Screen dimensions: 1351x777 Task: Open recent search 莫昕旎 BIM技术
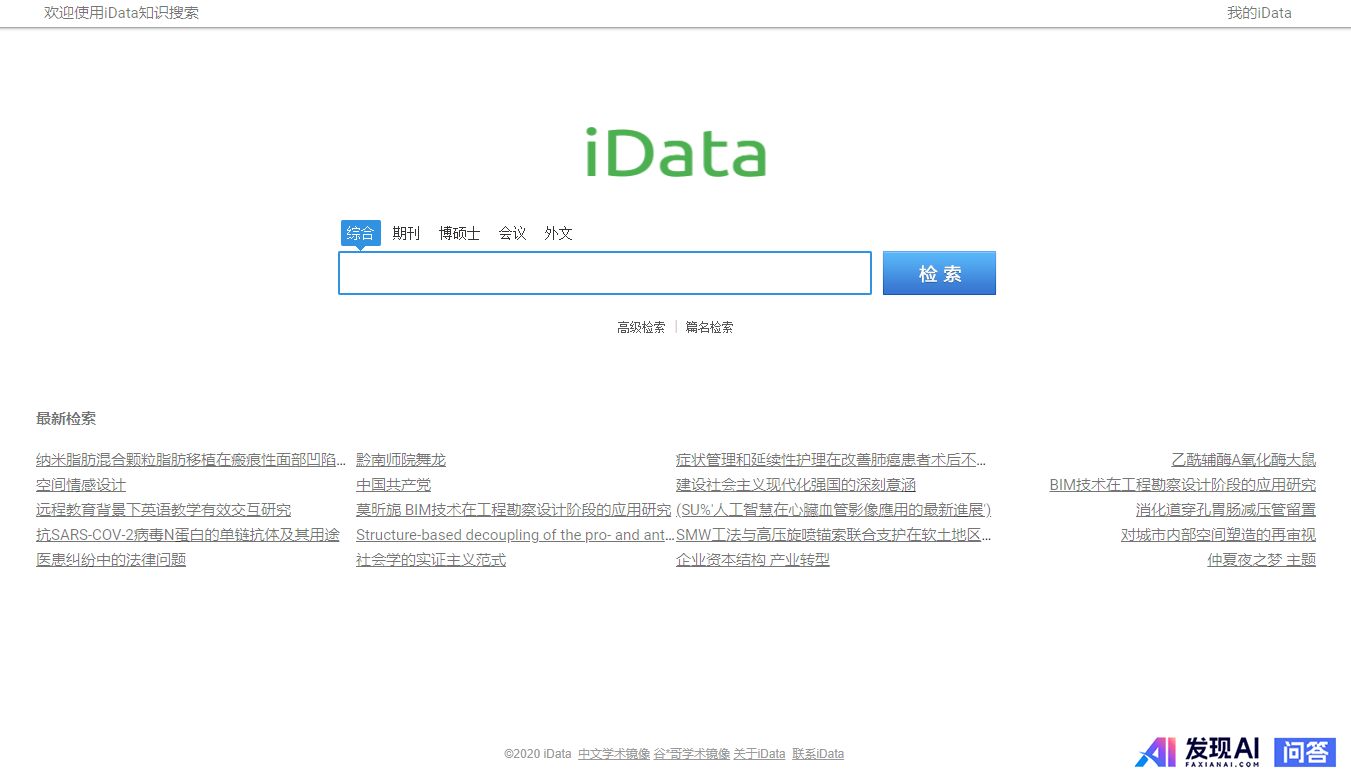click(513, 510)
